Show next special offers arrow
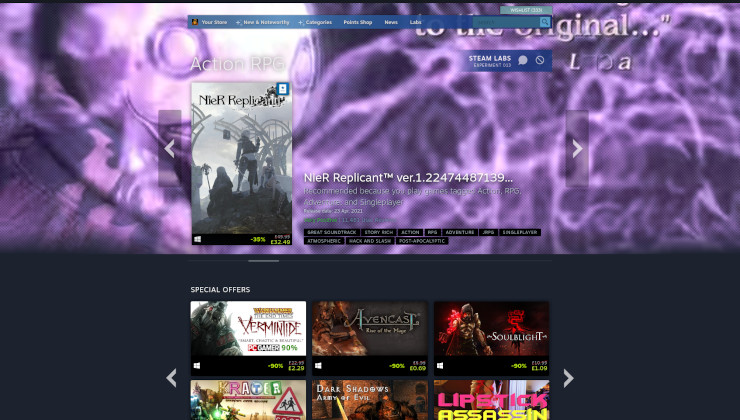The image size is (740, 420). [568, 378]
